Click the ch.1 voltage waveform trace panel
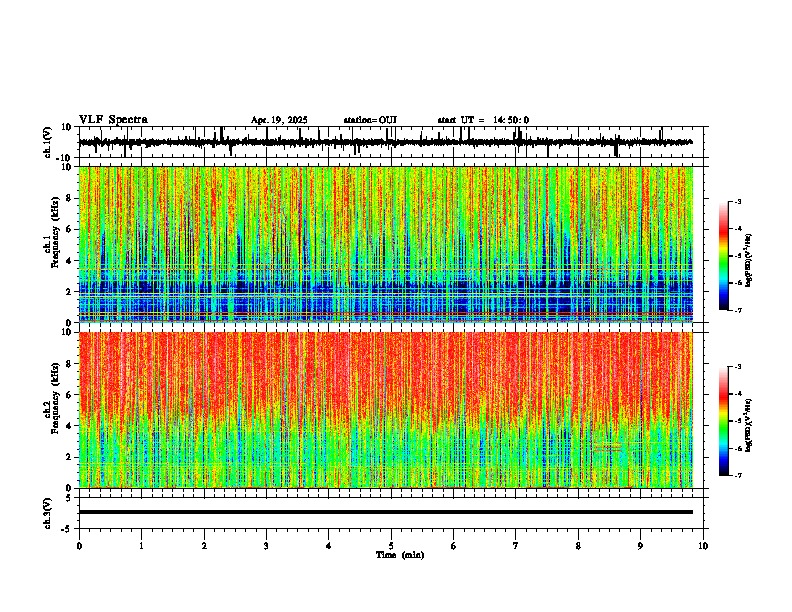Screen dimensions: 792x612 391,142
